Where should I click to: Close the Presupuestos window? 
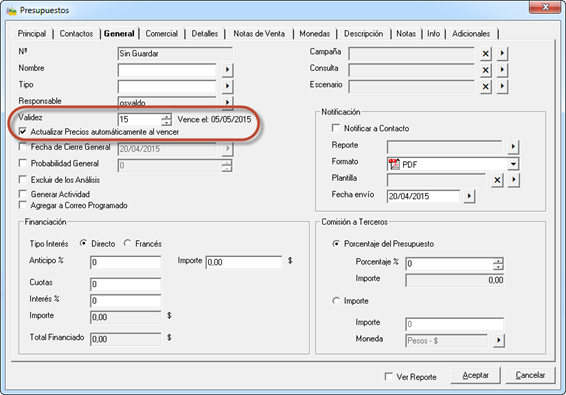click(x=545, y=7)
